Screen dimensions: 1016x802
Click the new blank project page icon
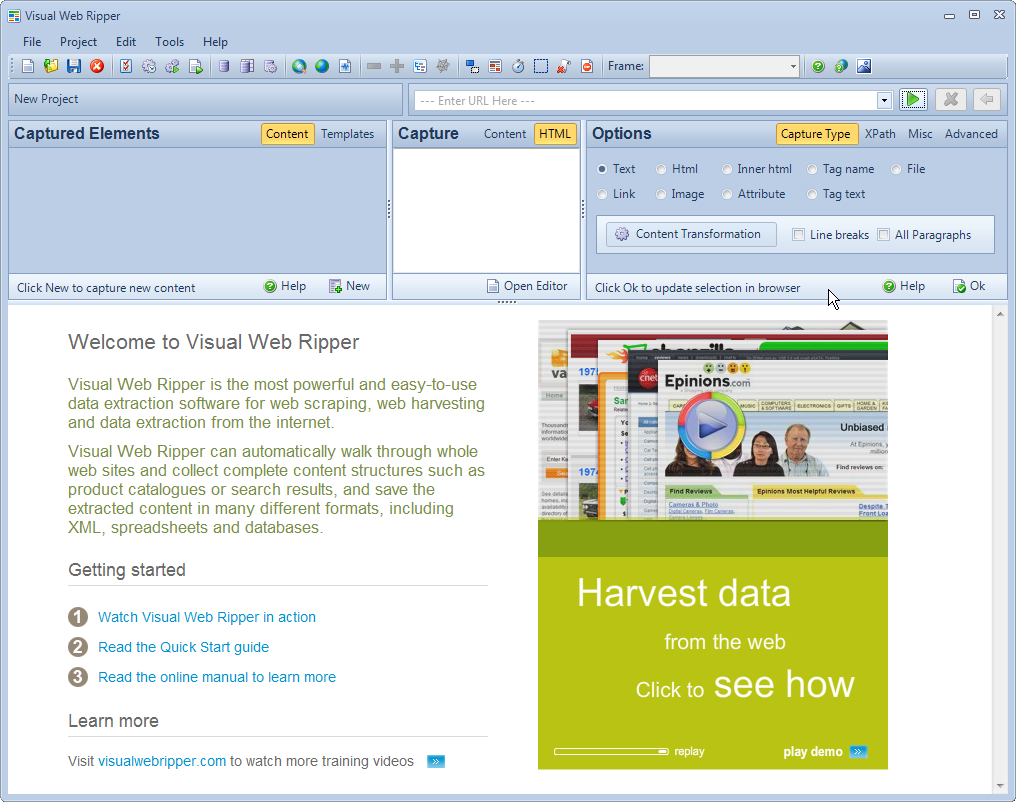click(x=28, y=66)
